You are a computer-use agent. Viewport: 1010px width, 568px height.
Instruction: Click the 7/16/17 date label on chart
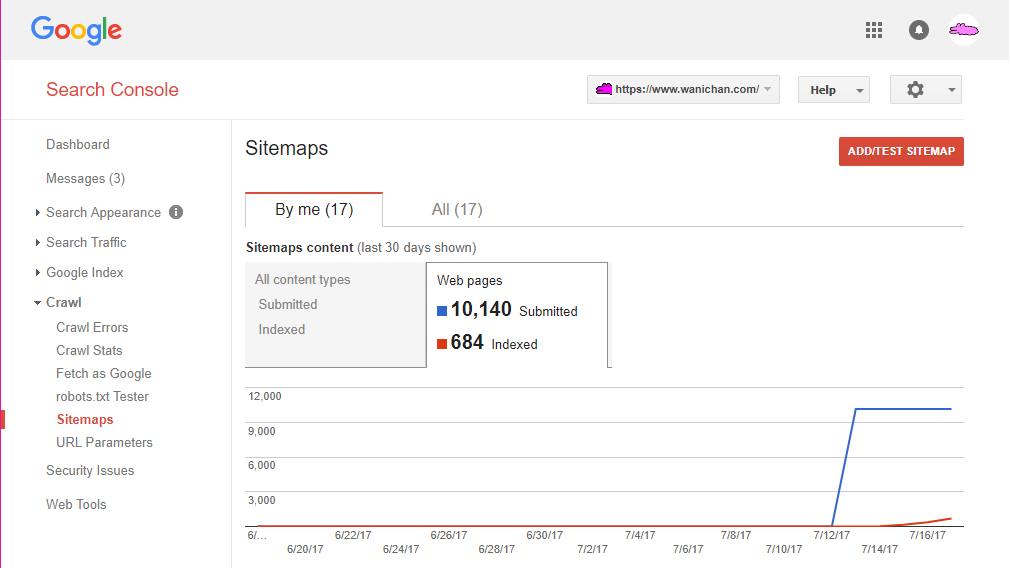pyautogui.click(x=927, y=535)
